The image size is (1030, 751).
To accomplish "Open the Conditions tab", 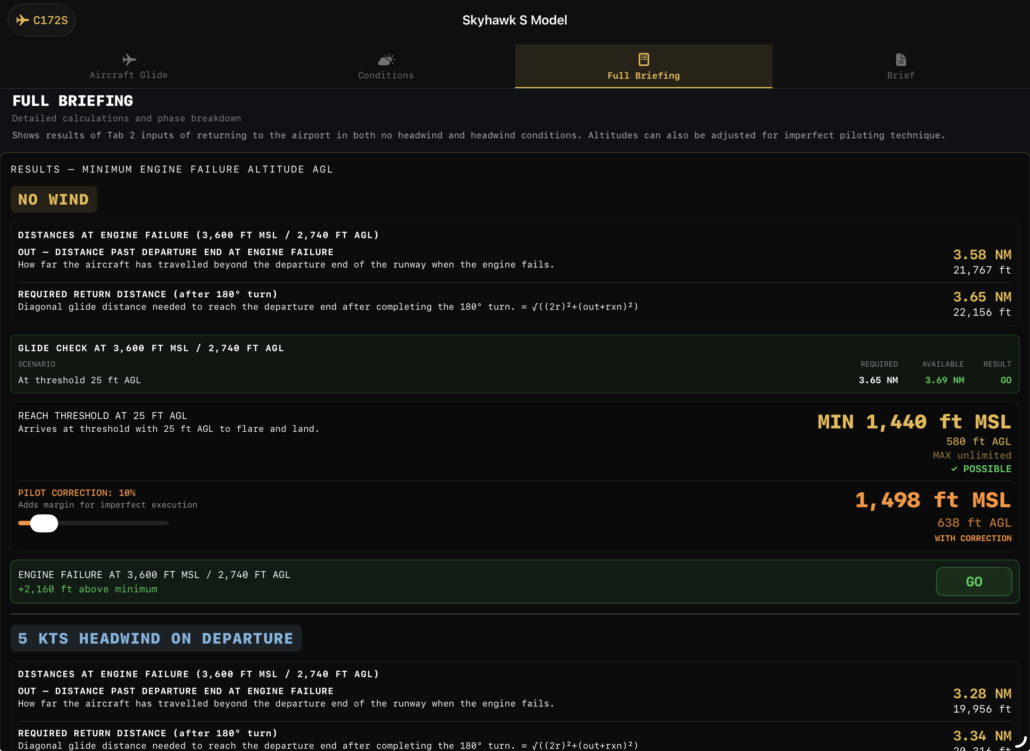I will pyautogui.click(x=386, y=66).
